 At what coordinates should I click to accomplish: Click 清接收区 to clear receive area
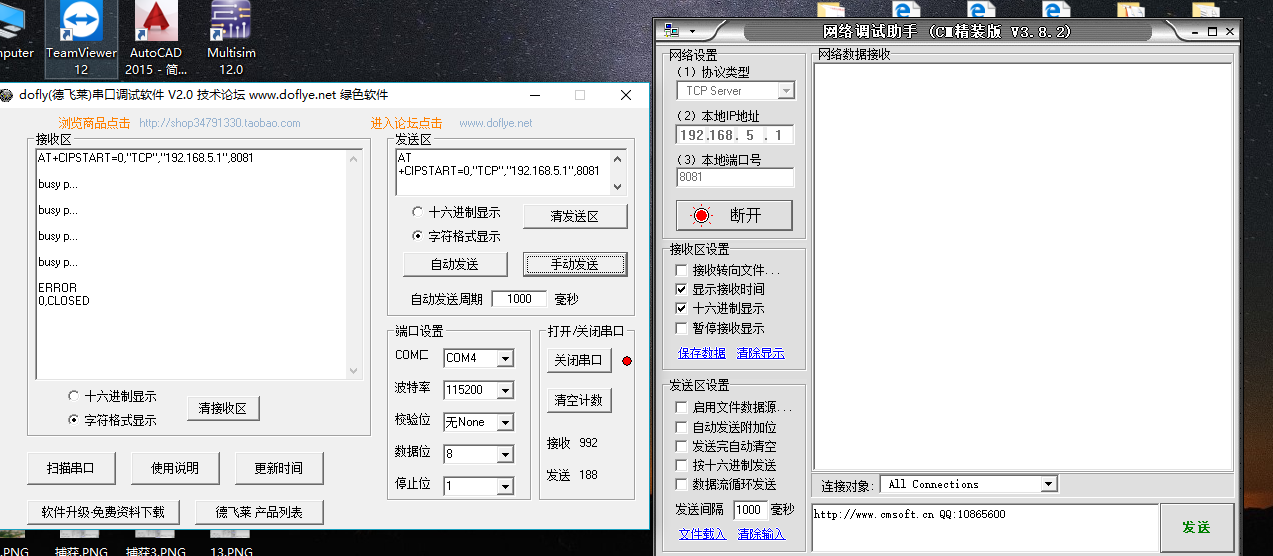pos(223,408)
